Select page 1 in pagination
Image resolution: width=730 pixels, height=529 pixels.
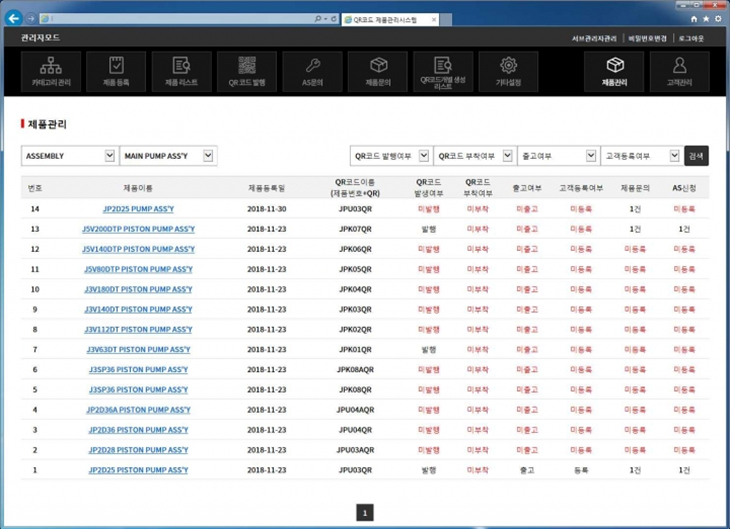[x=365, y=513]
